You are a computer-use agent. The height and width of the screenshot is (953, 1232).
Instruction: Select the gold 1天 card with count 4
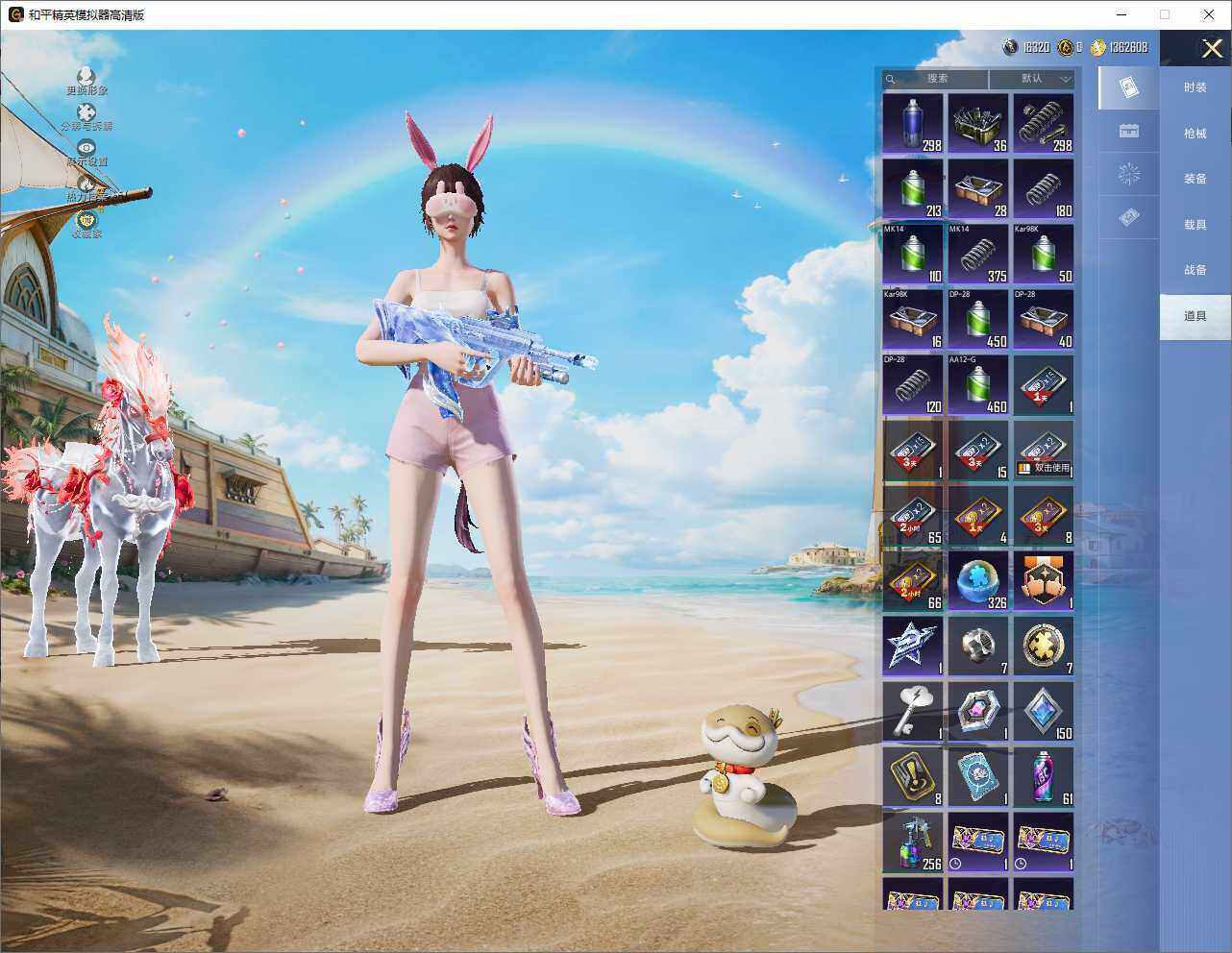(978, 516)
